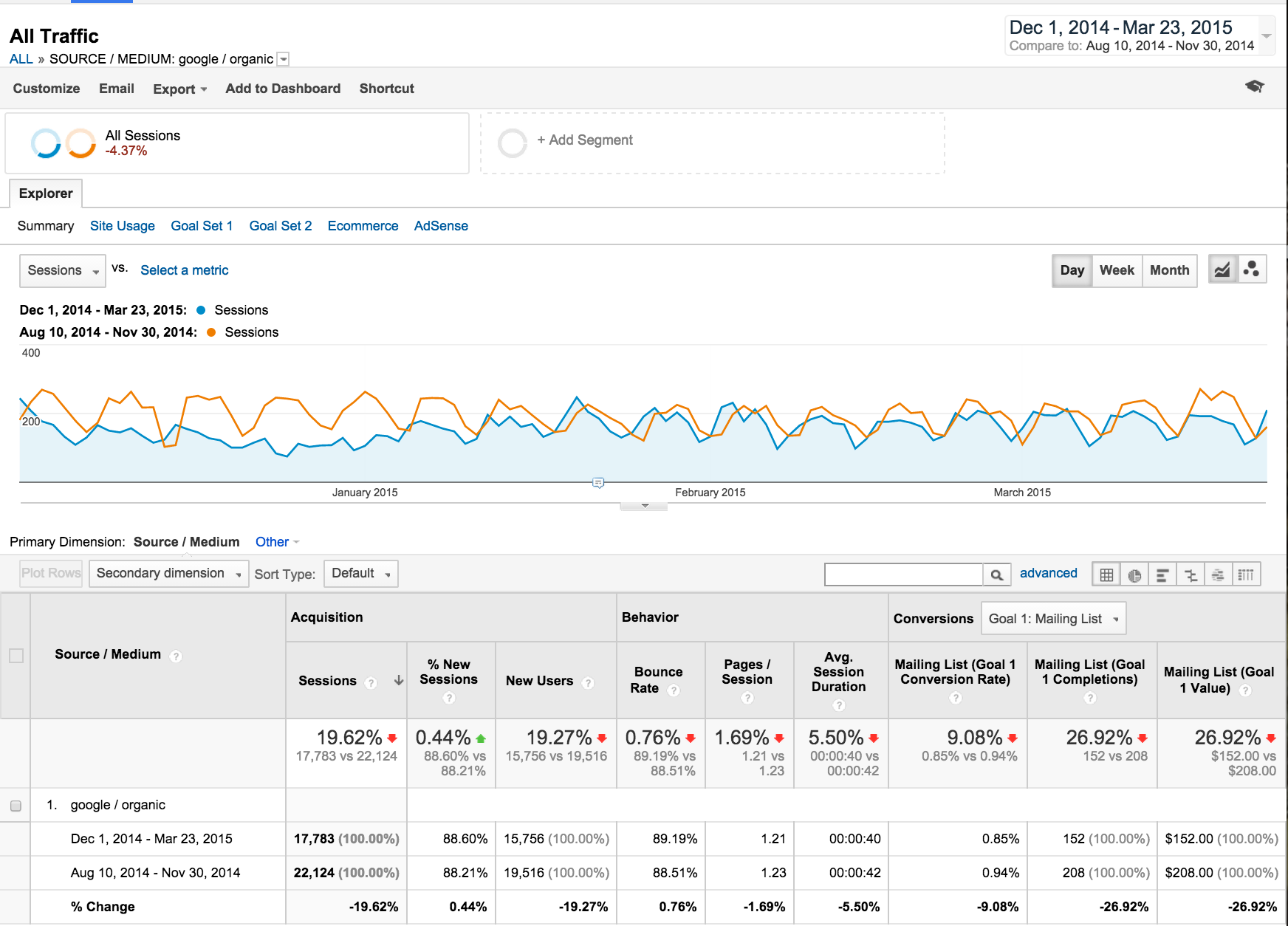Screen dimensions: 1288x926
Task: Switch to the Ecommerce tab
Action: click(x=363, y=226)
